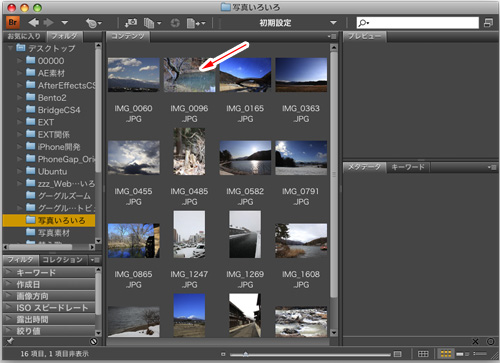
Task: Click the cancel X icon in metadata panel
Action: point(476,341)
